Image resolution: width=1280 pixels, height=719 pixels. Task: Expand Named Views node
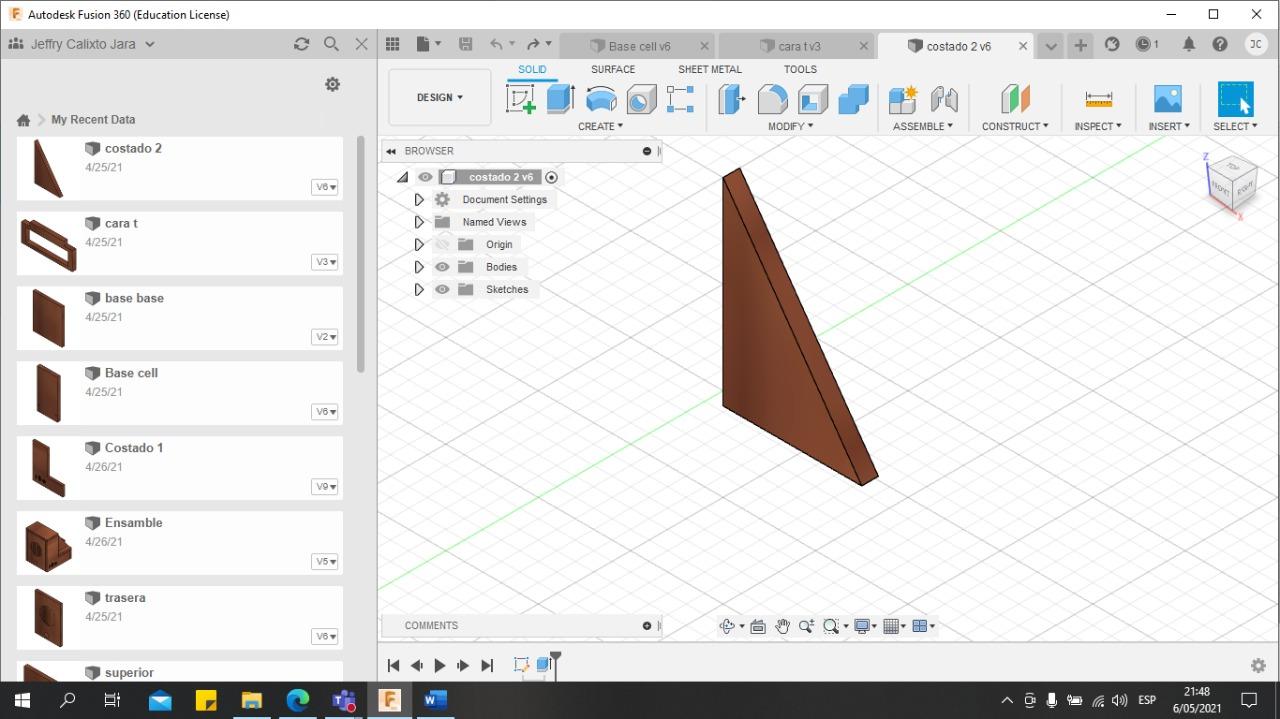[419, 222]
